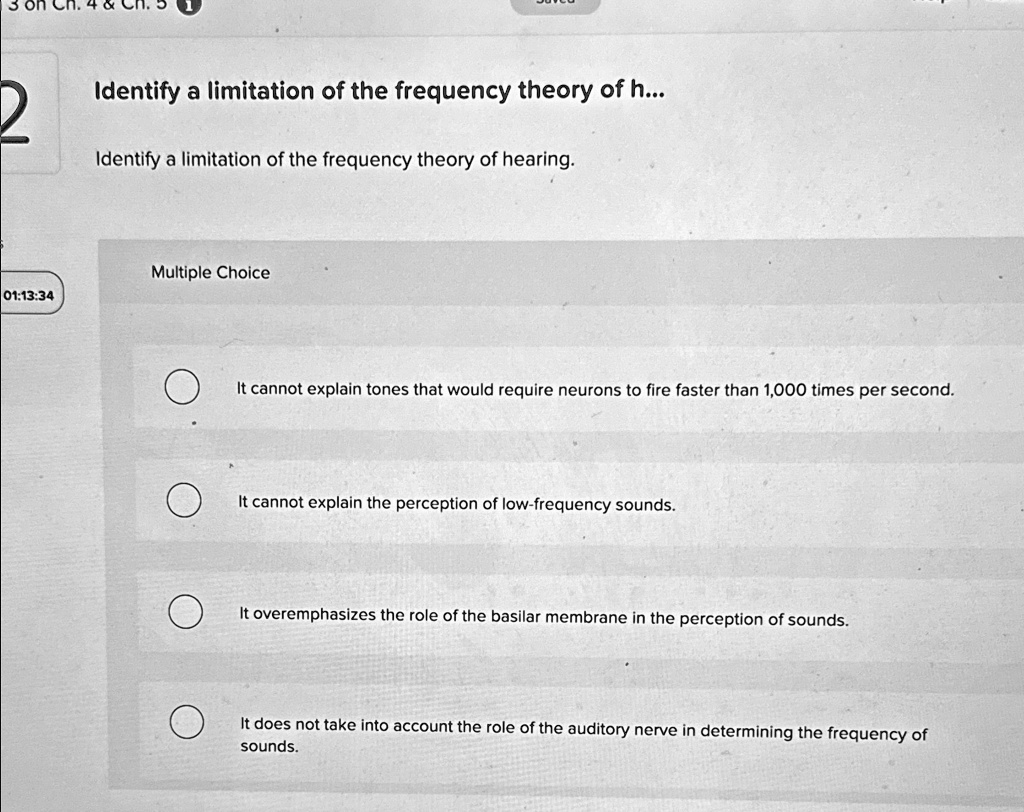The image size is (1024, 812).
Task: Click the full question prompt about hearing
Action: [x=335, y=159]
